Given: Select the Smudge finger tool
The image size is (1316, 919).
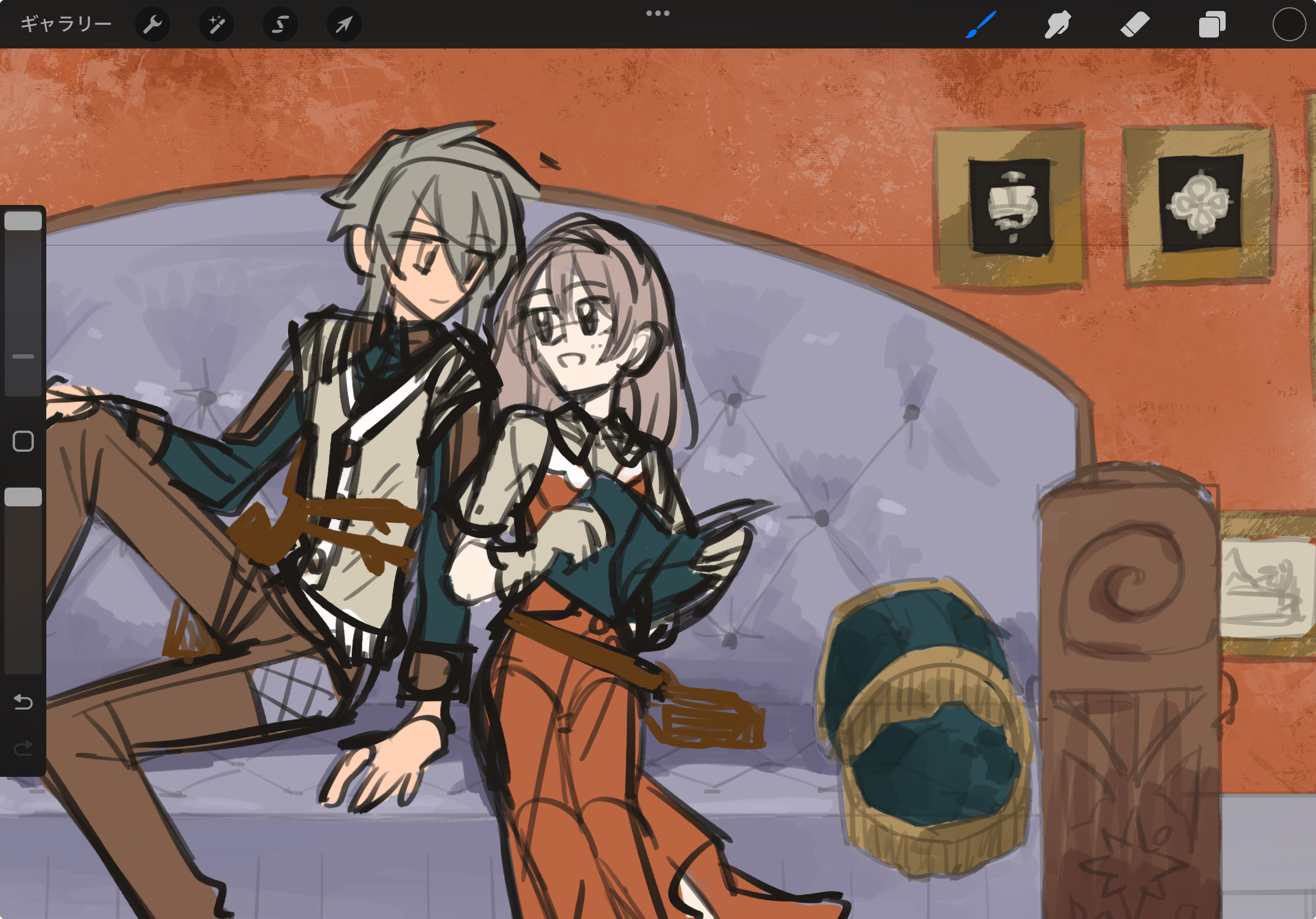Looking at the screenshot, I should pos(1058,25).
